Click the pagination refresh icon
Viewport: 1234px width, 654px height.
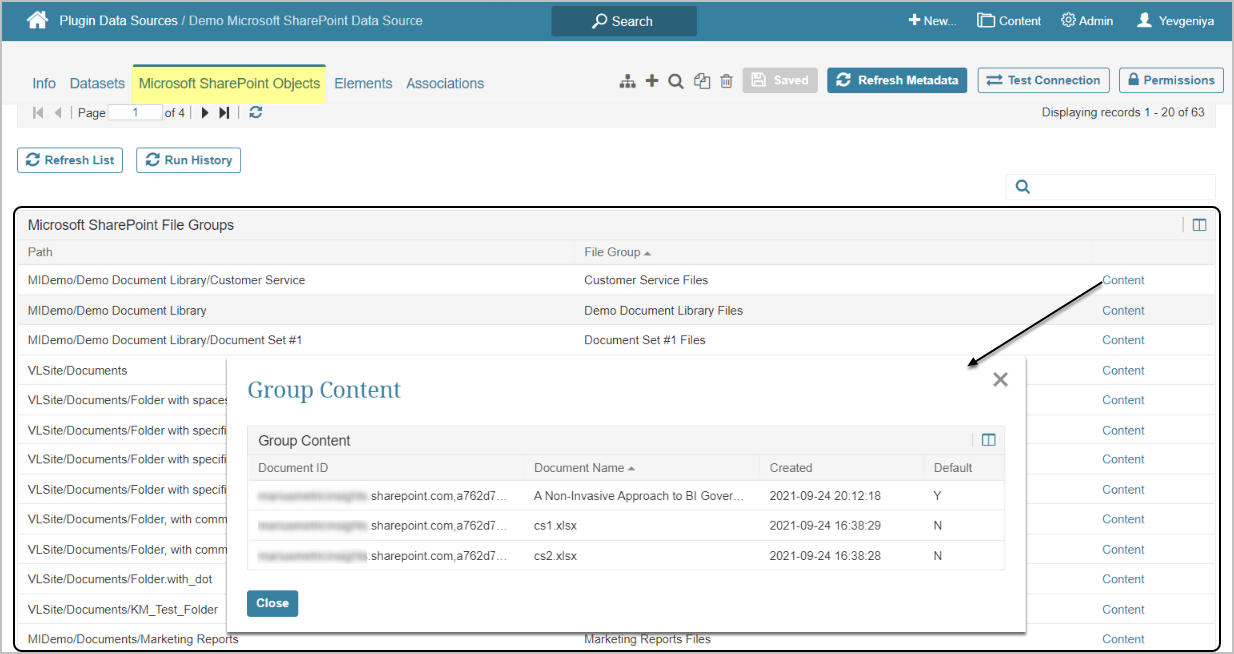click(256, 113)
